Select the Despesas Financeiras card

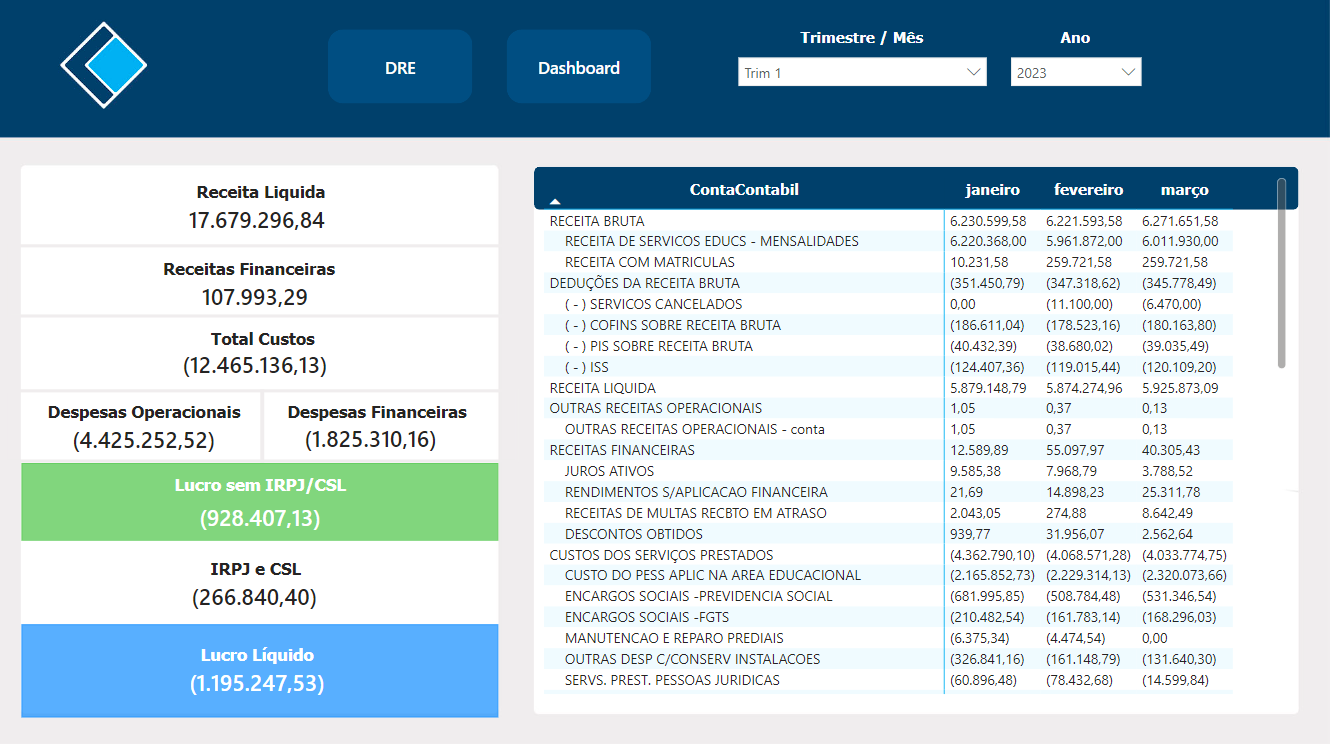pos(381,426)
